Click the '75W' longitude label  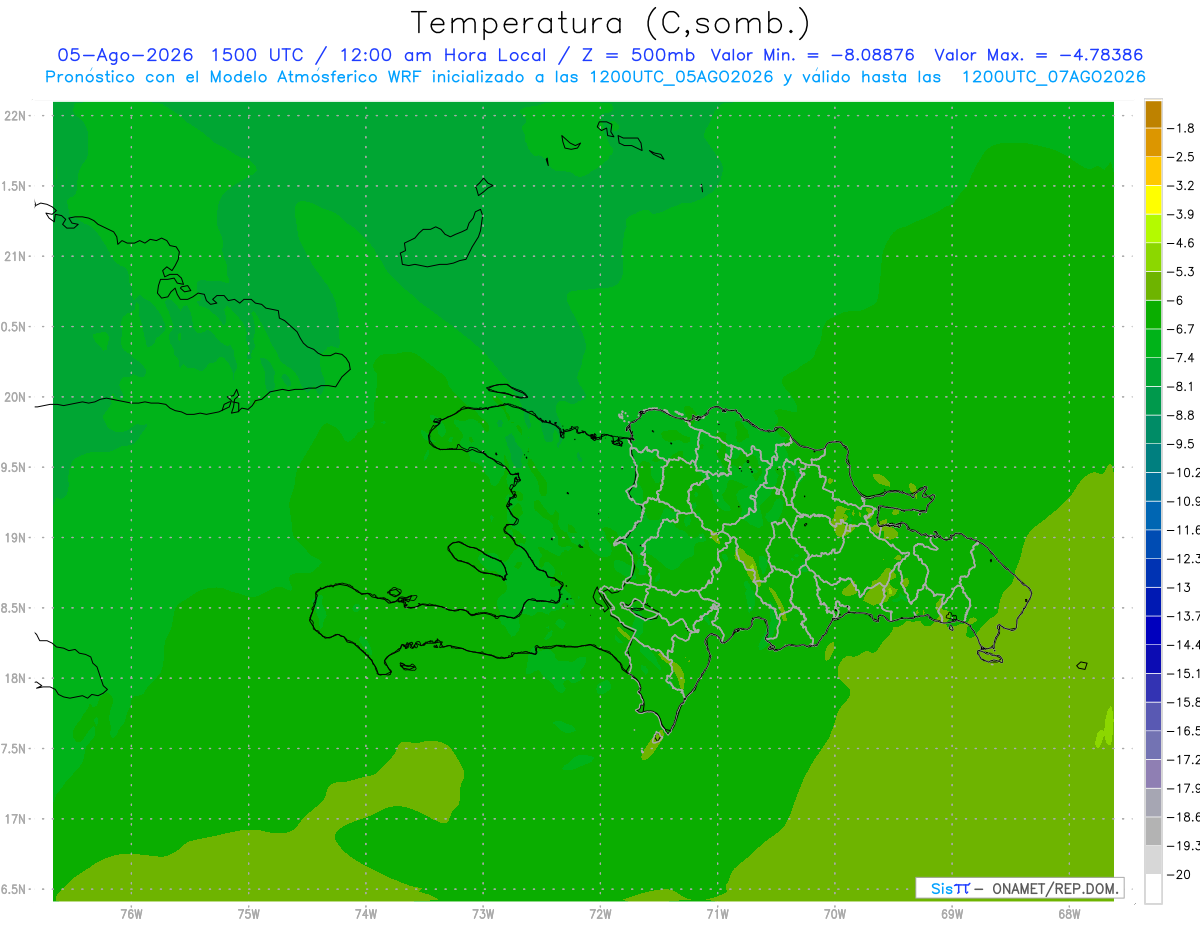click(248, 913)
